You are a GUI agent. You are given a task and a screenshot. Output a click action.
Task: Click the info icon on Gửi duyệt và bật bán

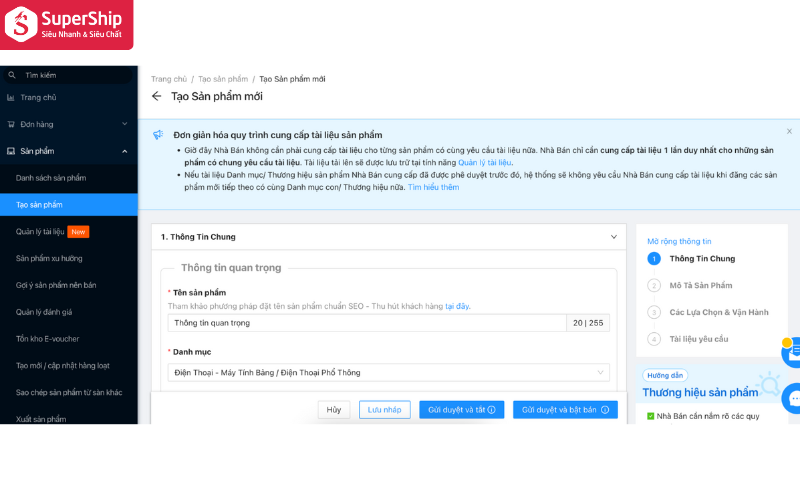(x=605, y=410)
